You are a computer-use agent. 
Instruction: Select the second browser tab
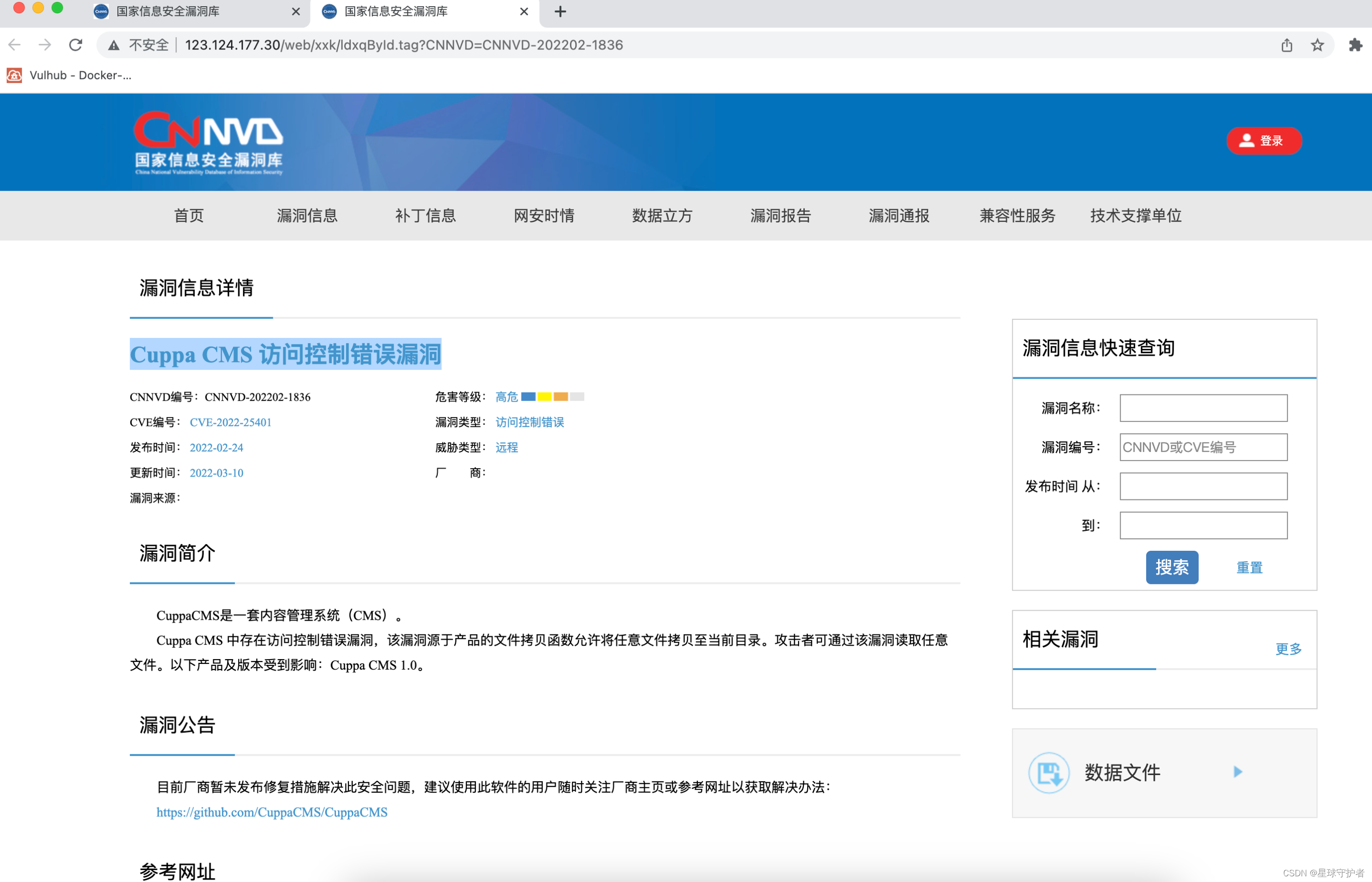pos(425,11)
